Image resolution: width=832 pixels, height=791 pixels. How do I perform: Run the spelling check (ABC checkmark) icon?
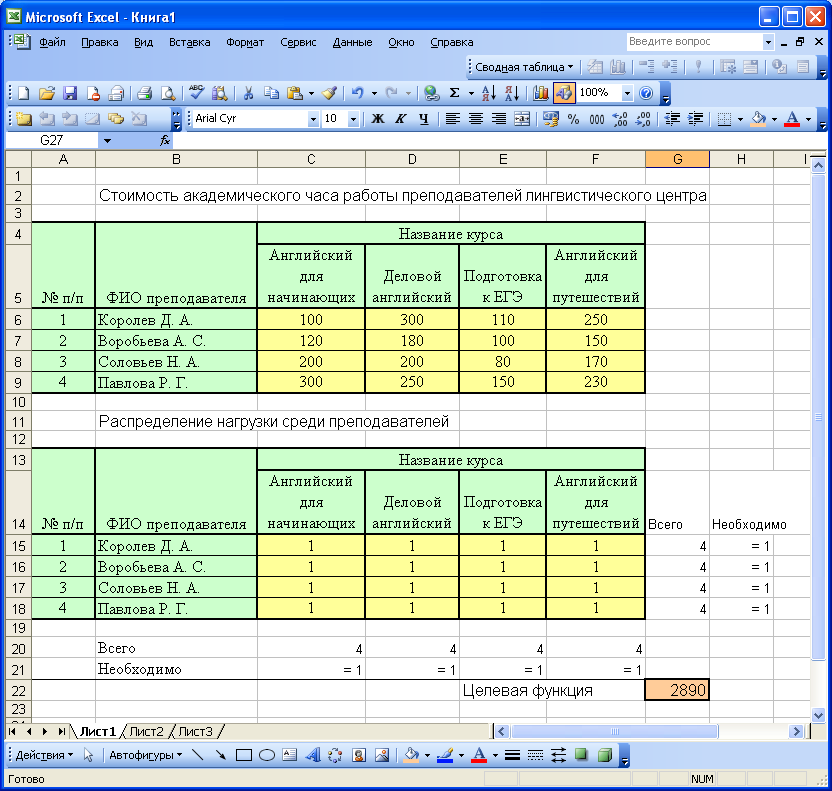tap(196, 93)
